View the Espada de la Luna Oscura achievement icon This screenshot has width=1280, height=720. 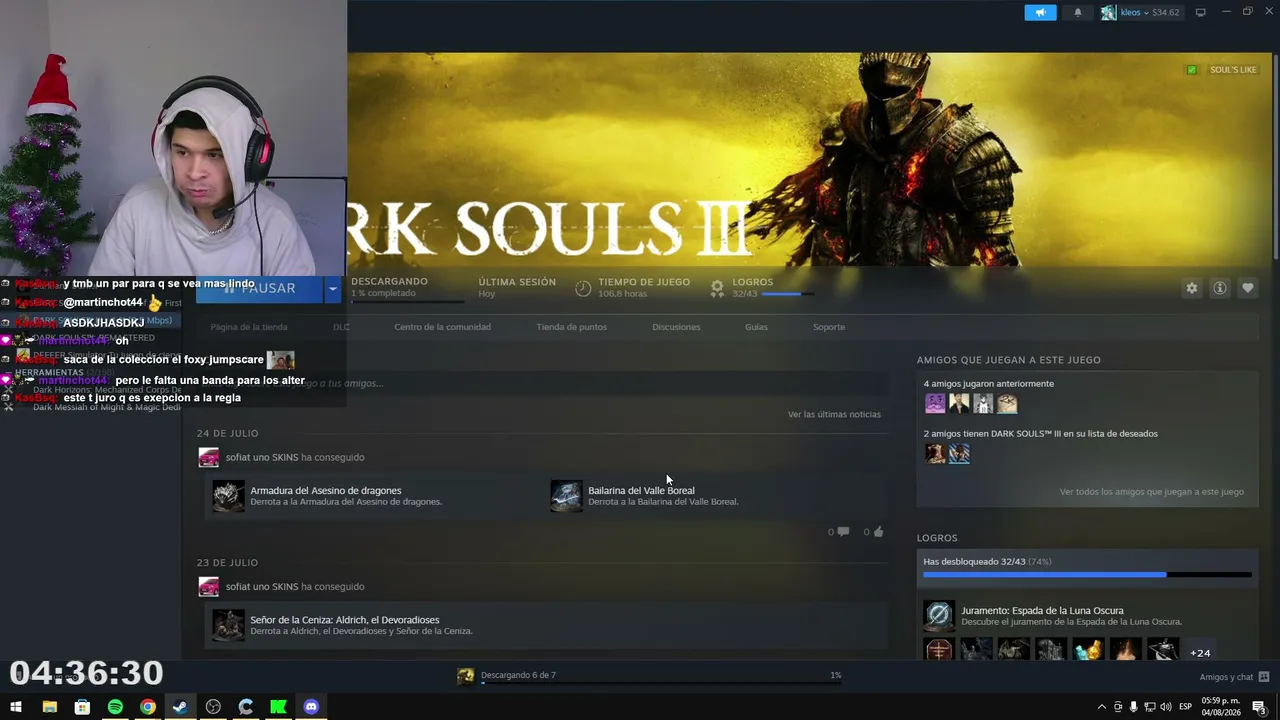[939, 615]
